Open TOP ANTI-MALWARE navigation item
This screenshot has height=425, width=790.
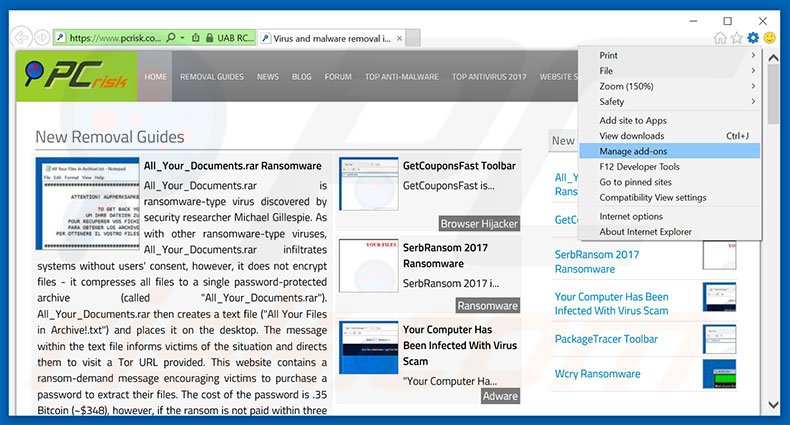(402, 77)
